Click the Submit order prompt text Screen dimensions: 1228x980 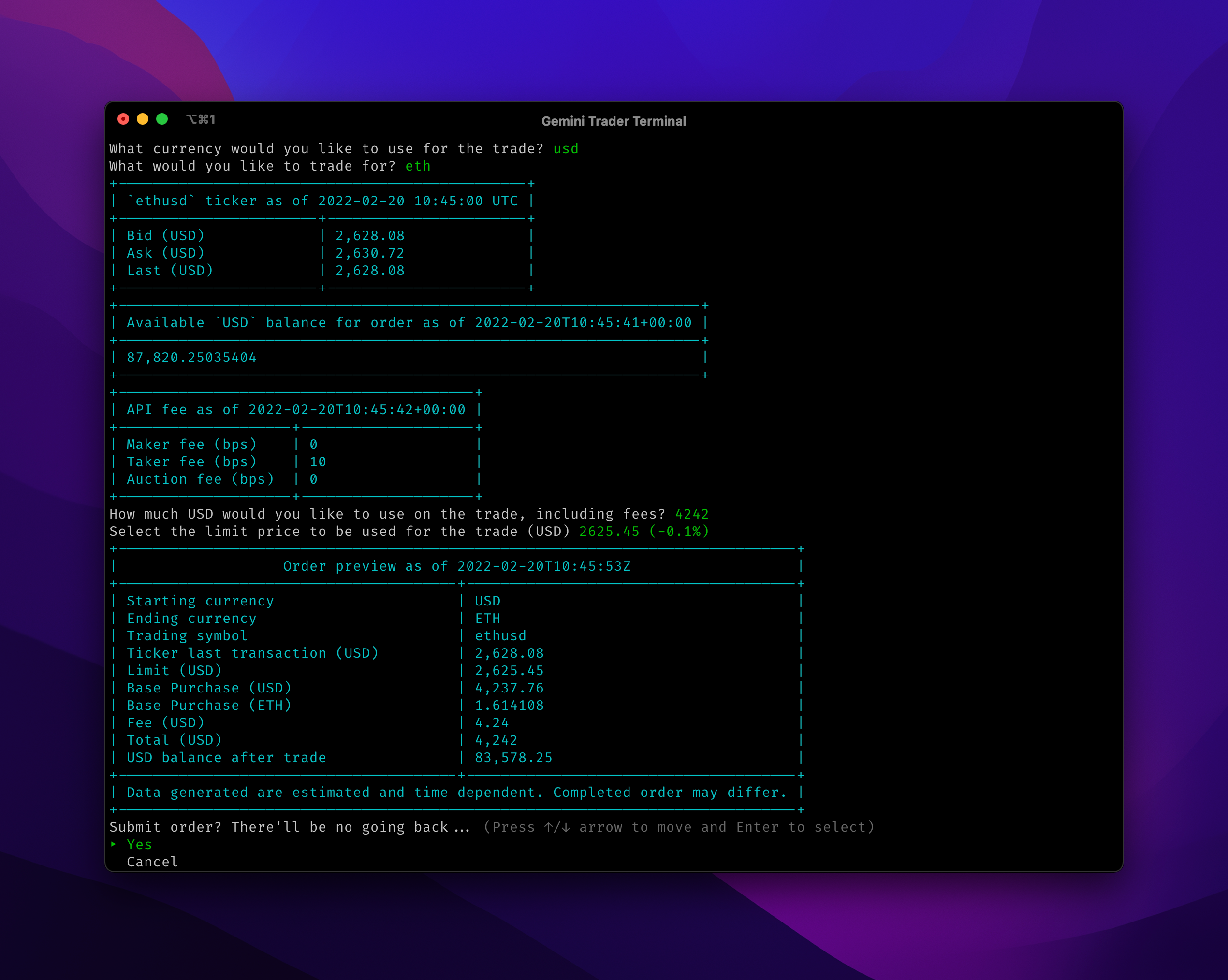290,827
